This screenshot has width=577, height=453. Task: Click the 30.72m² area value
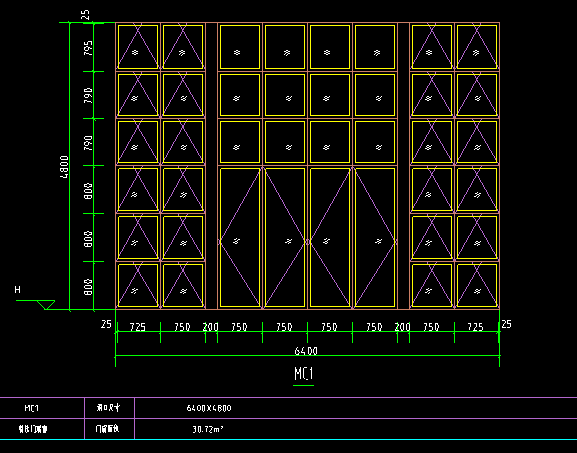coord(208,429)
